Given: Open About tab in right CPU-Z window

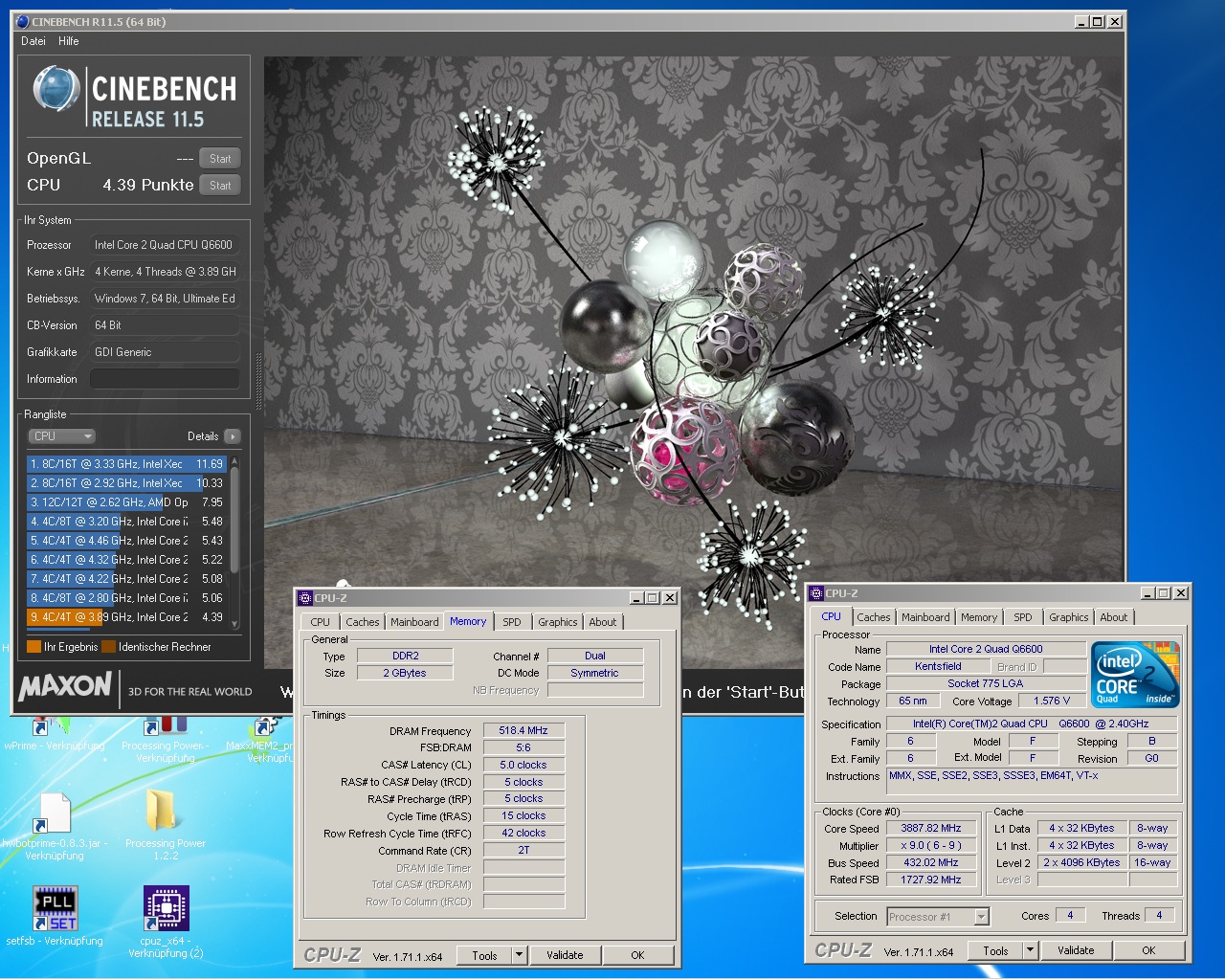Looking at the screenshot, I should coord(1114,617).
